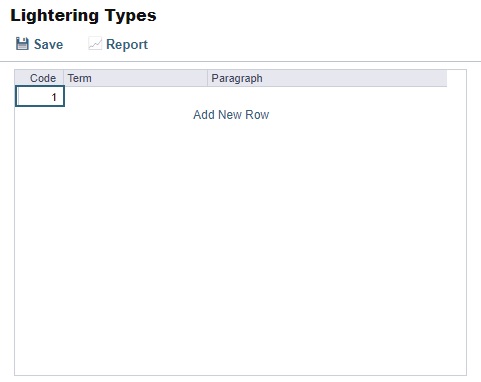Click the Lightering Types page heading
Image resolution: width=481 pixels, height=382 pixels.
83,16
